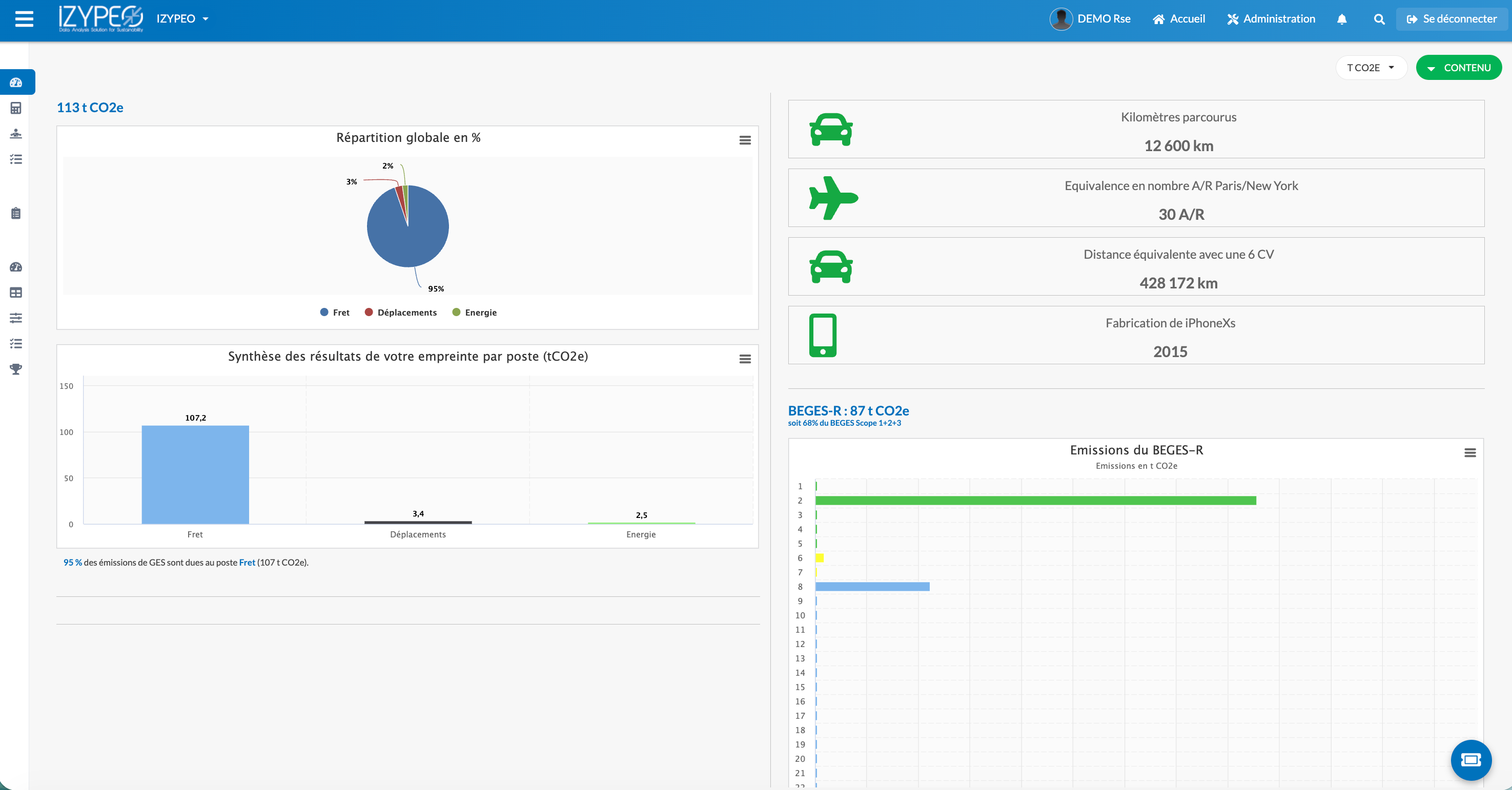The height and width of the screenshot is (790, 1512).
Task: Click the trophy icon in sidebar
Action: (16, 369)
